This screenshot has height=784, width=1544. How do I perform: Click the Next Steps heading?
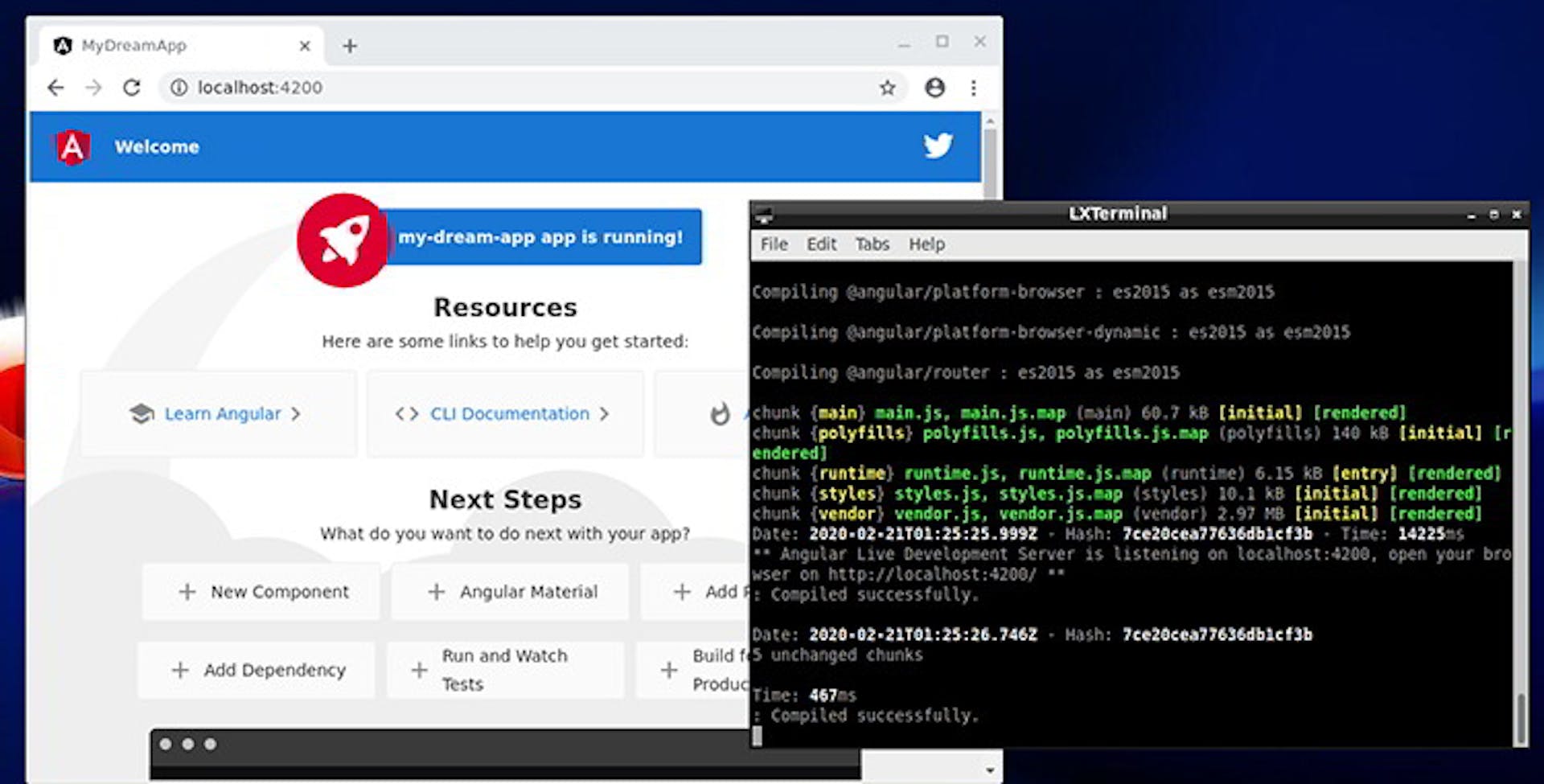[505, 499]
